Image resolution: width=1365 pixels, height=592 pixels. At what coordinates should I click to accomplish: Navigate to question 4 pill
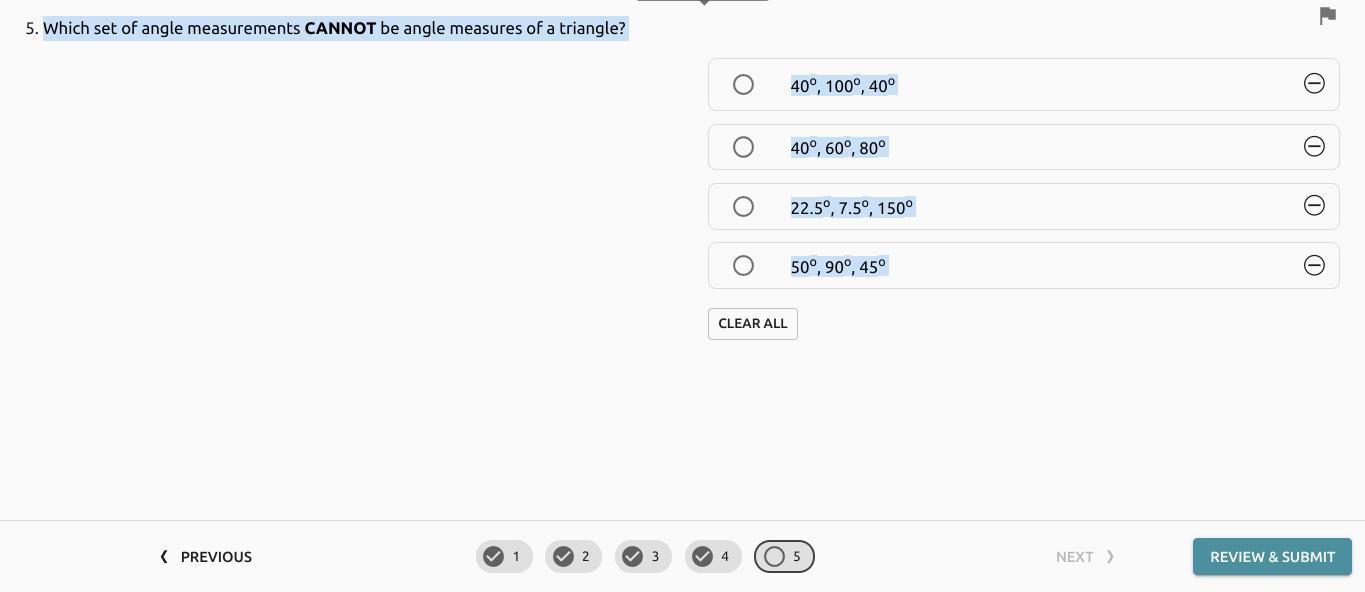713,557
